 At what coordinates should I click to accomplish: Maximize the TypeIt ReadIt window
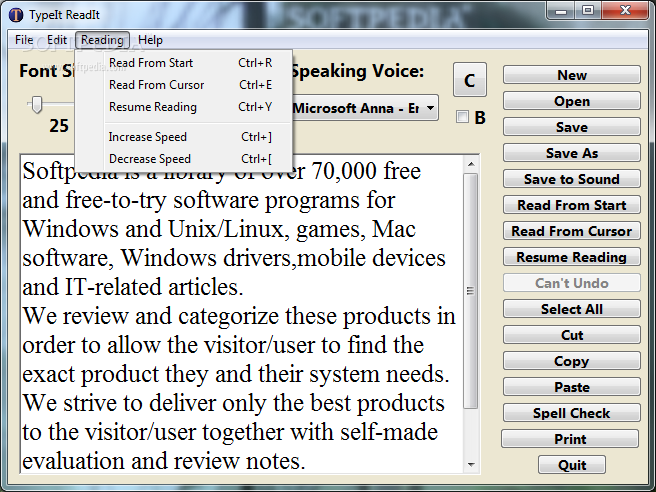(588, 10)
